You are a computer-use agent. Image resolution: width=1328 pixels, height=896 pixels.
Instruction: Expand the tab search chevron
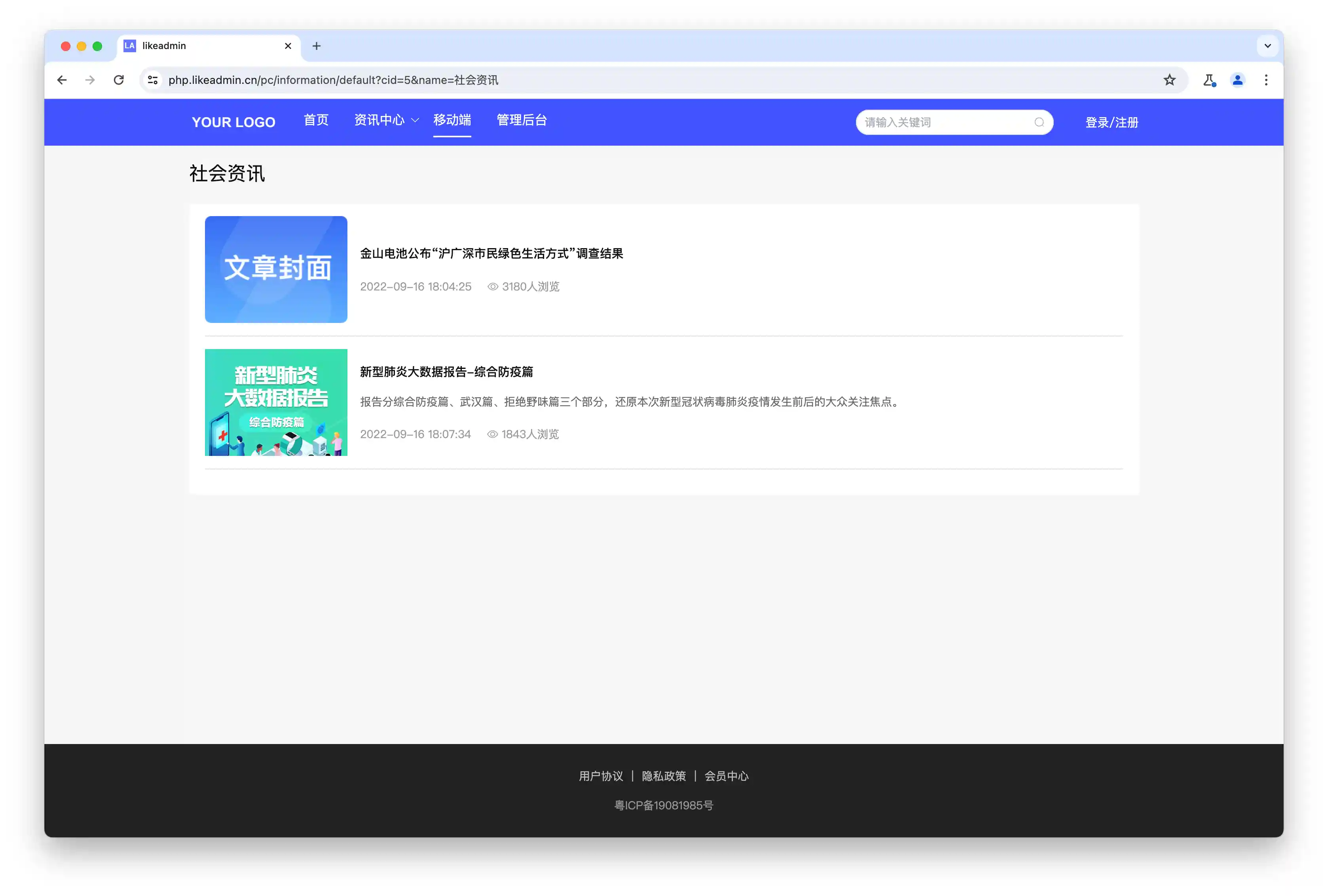tap(1267, 46)
